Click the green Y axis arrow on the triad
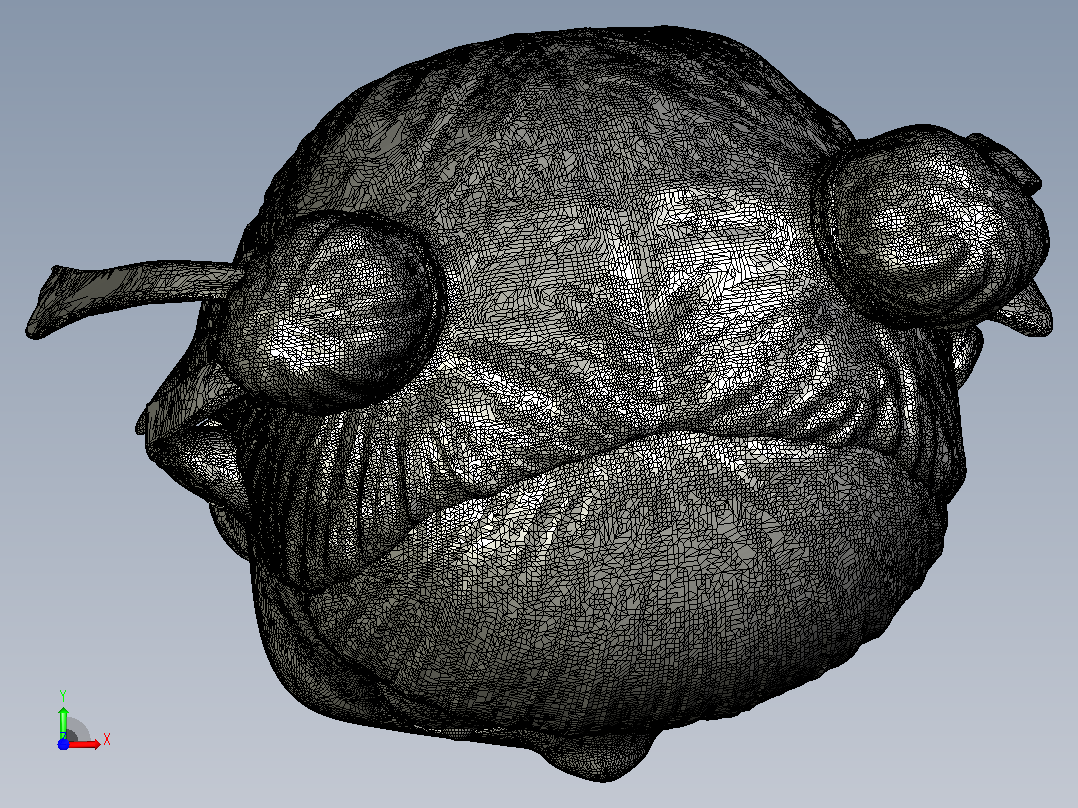 tap(63, 722)
